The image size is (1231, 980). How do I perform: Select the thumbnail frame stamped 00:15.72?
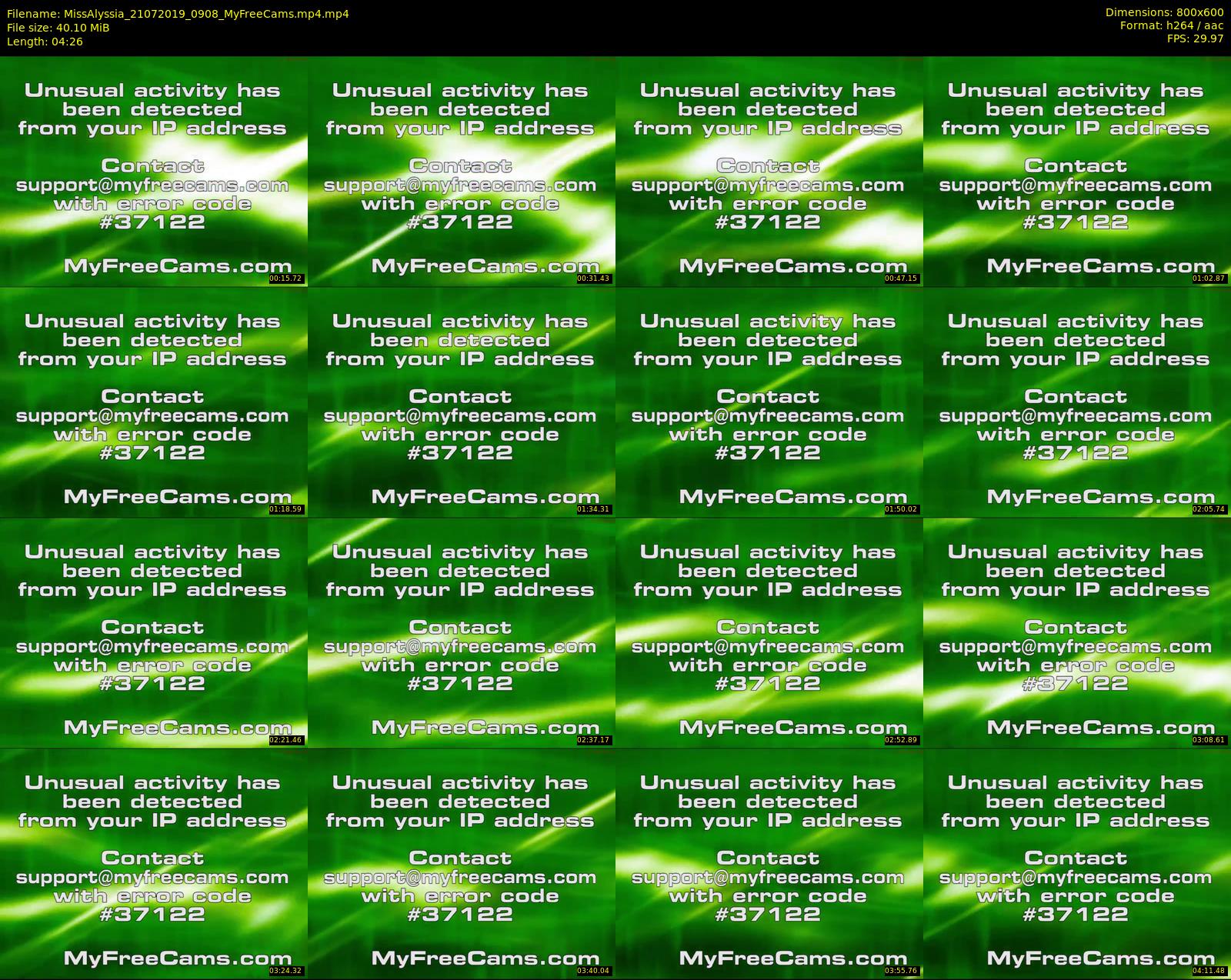point(153,172)
